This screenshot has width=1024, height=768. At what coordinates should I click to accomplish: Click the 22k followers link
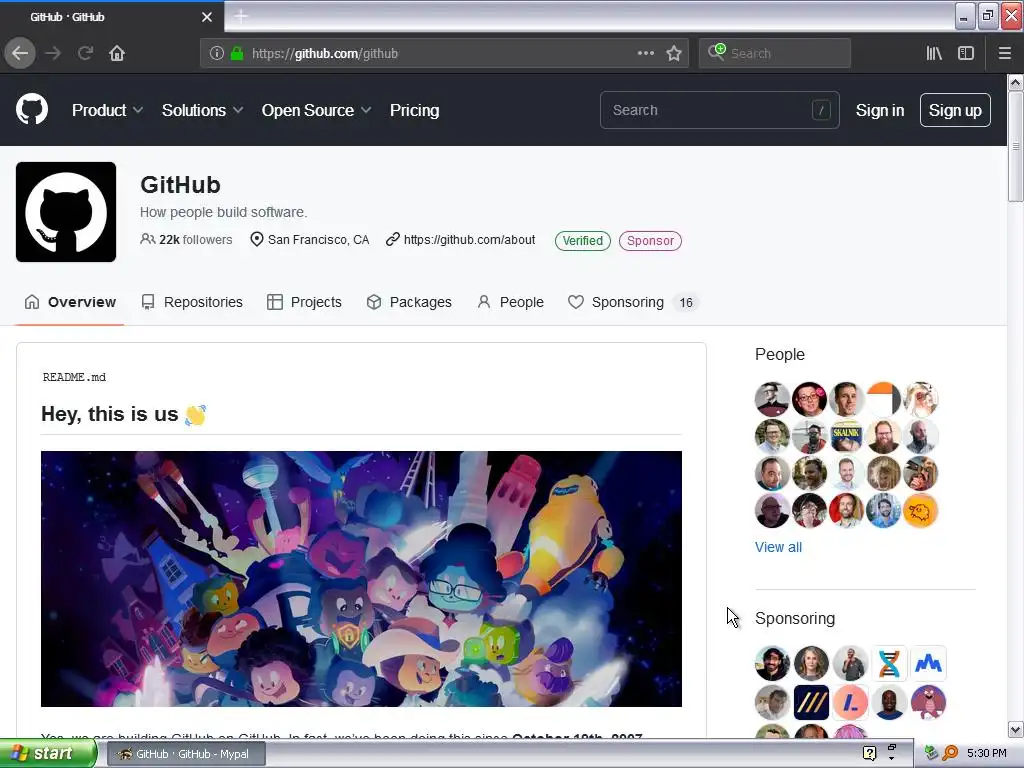tap(186, 240)
